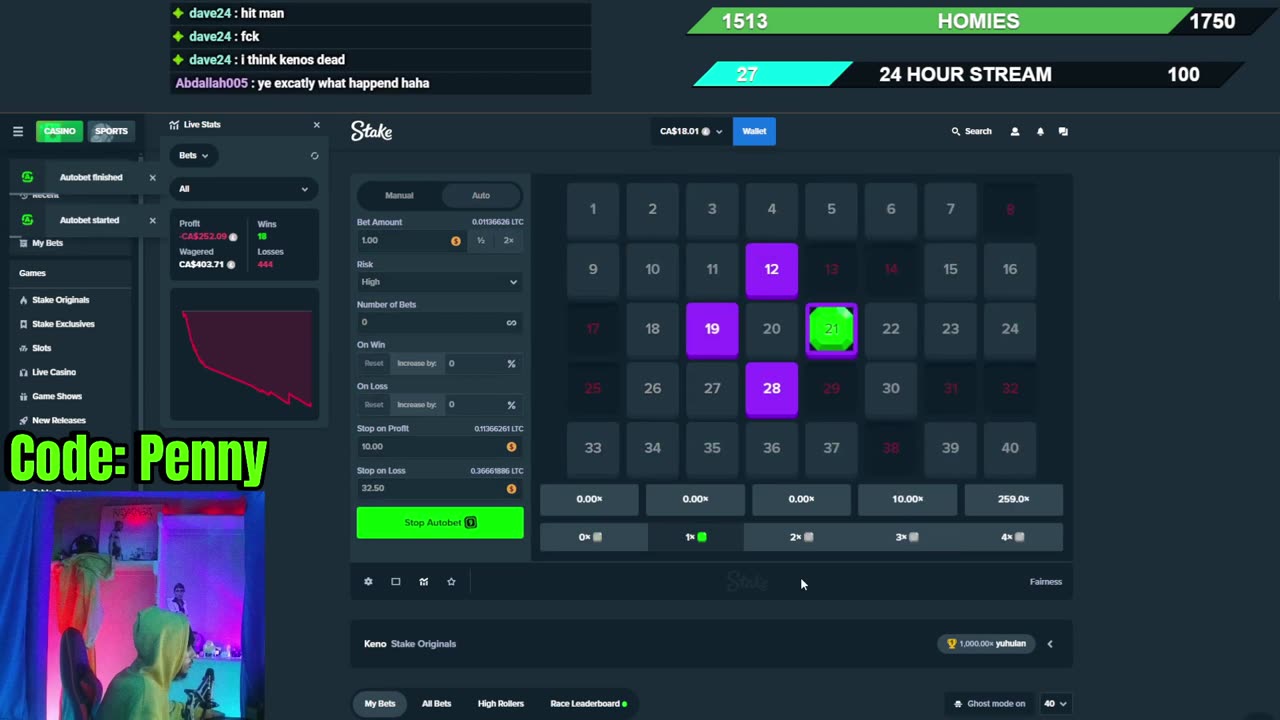
Task: Toggle On Loss Increase by option
Action: [416, 404]
